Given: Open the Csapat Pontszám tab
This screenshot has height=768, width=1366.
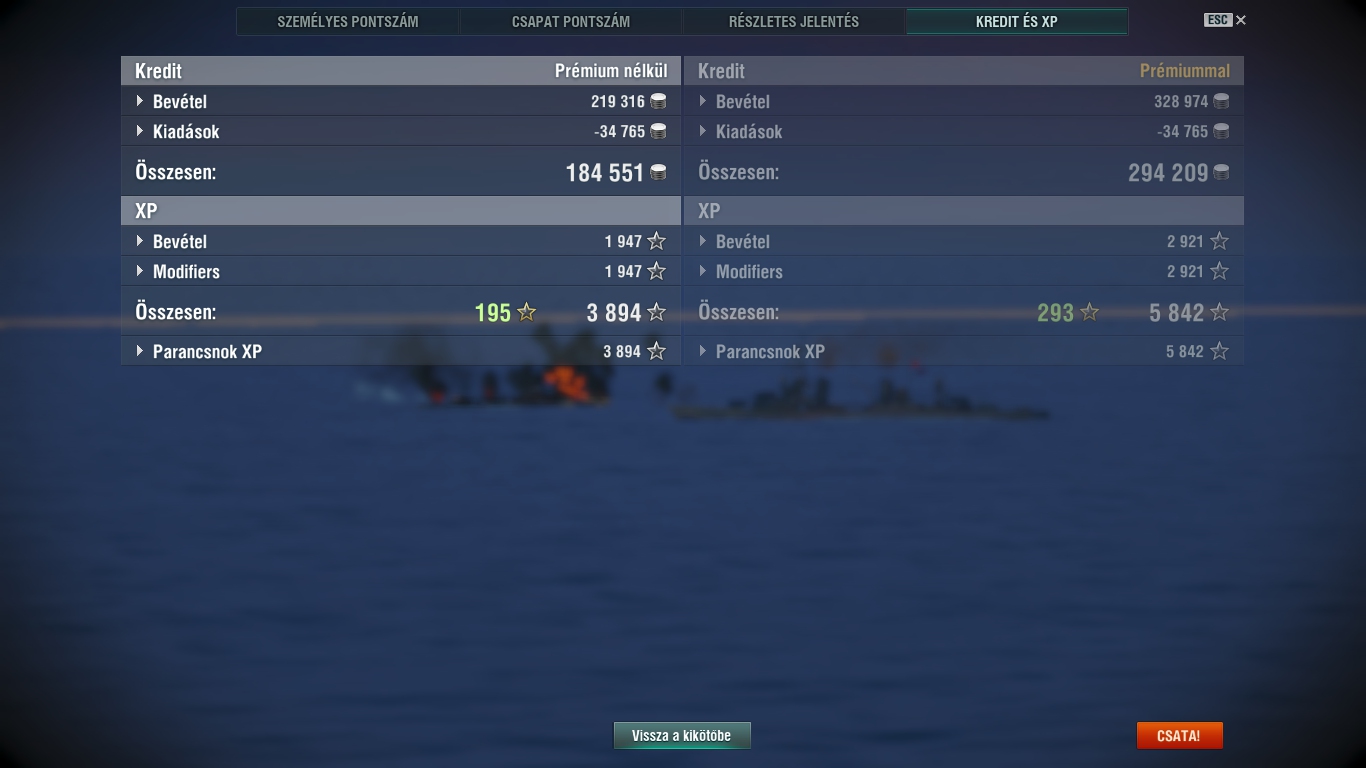Looking at the screenshot, I should [571, 21].
